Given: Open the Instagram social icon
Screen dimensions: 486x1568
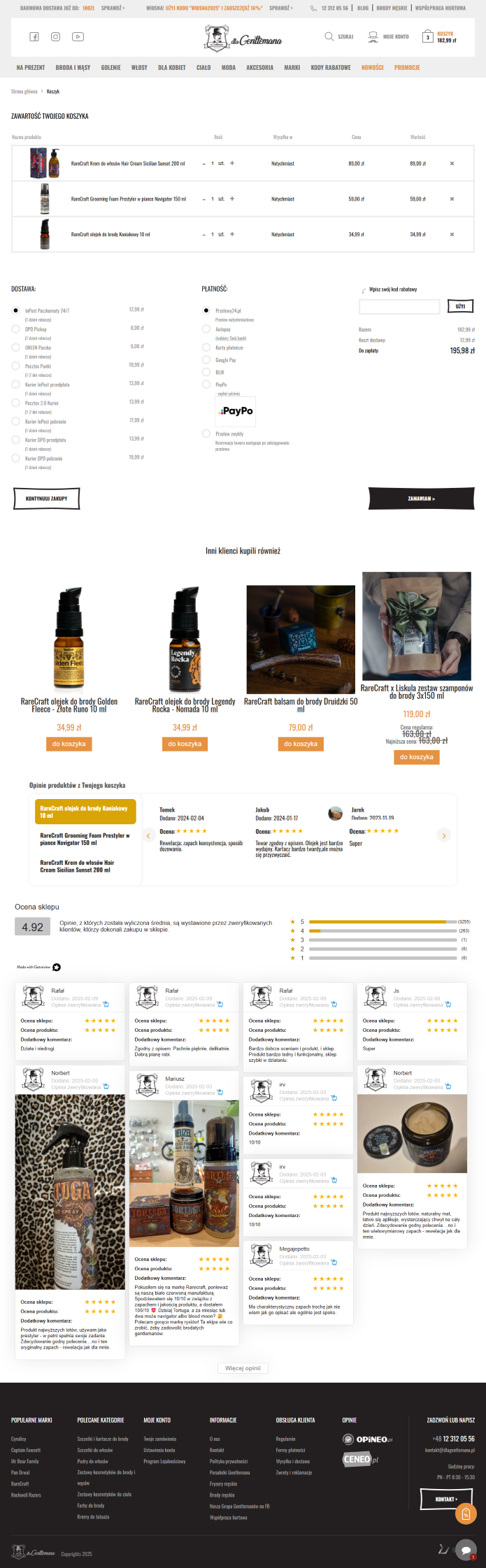Looking at the screenshot, I should click(56, 37).
